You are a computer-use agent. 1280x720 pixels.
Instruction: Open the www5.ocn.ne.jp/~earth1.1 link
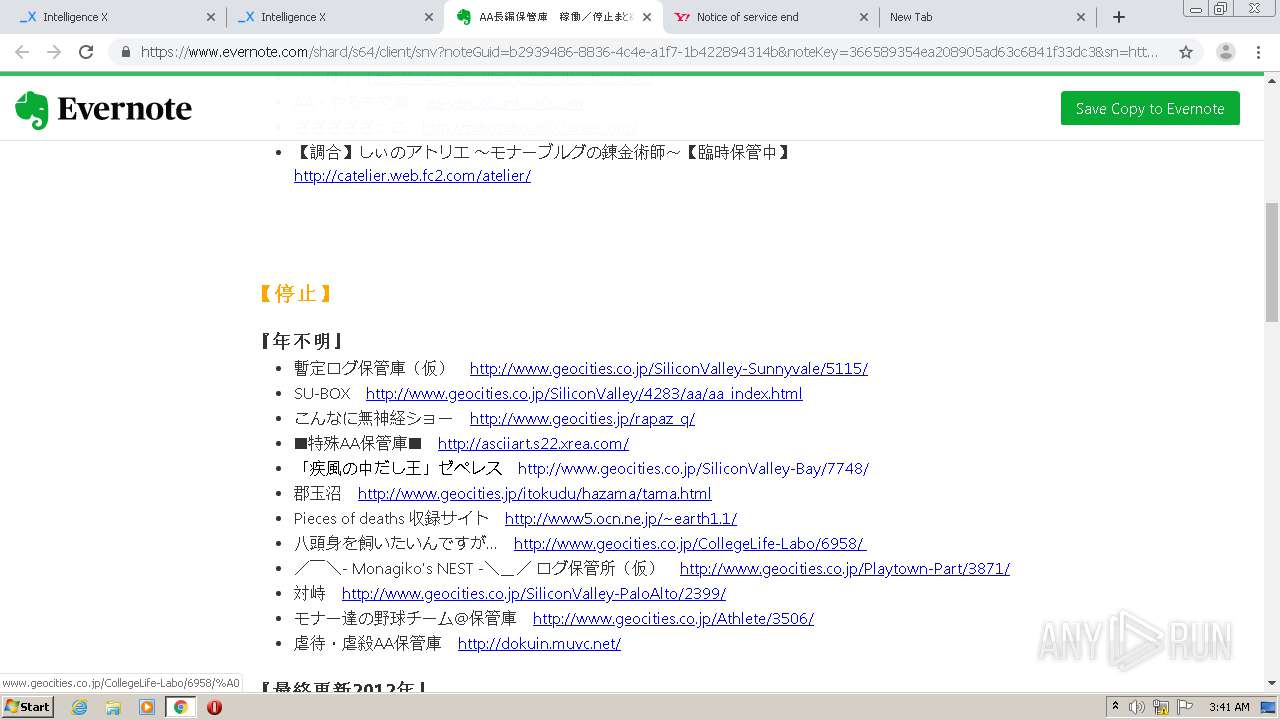[621, 518]
